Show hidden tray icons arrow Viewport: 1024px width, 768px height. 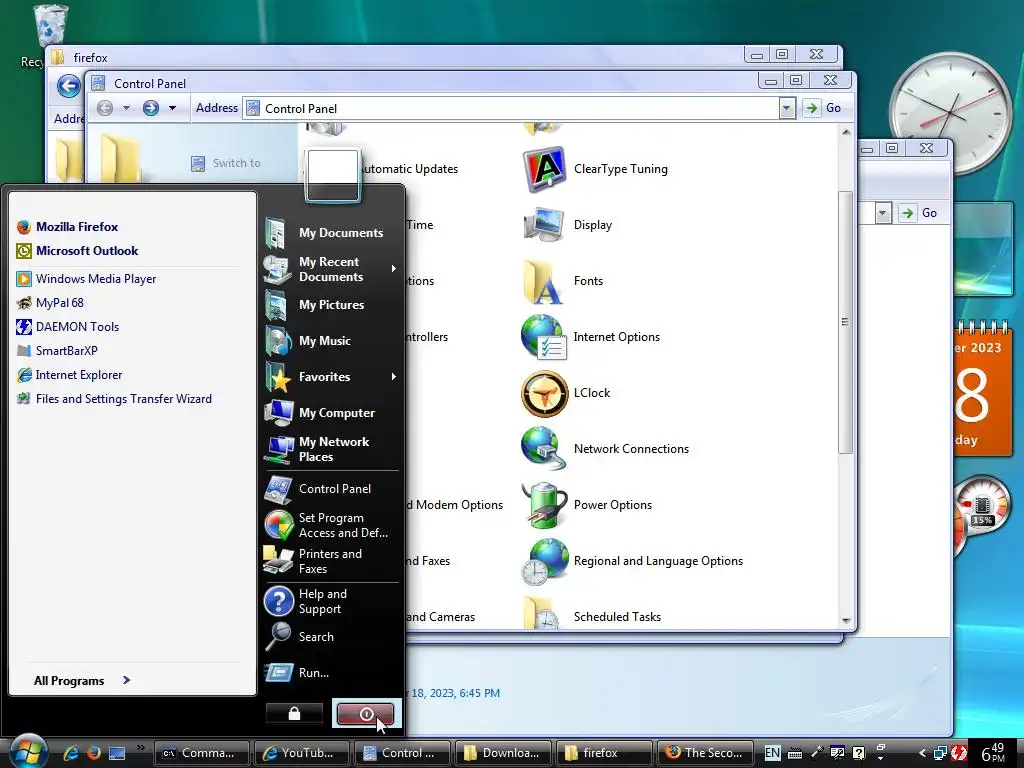922,753
